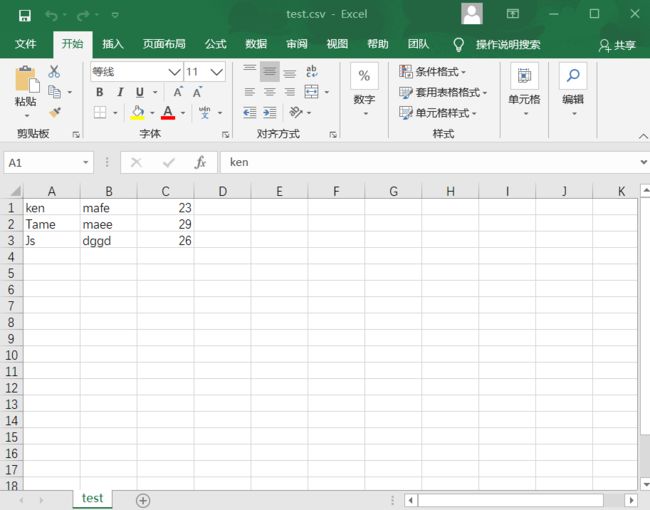Open the 团队 tab

point(418,44)
